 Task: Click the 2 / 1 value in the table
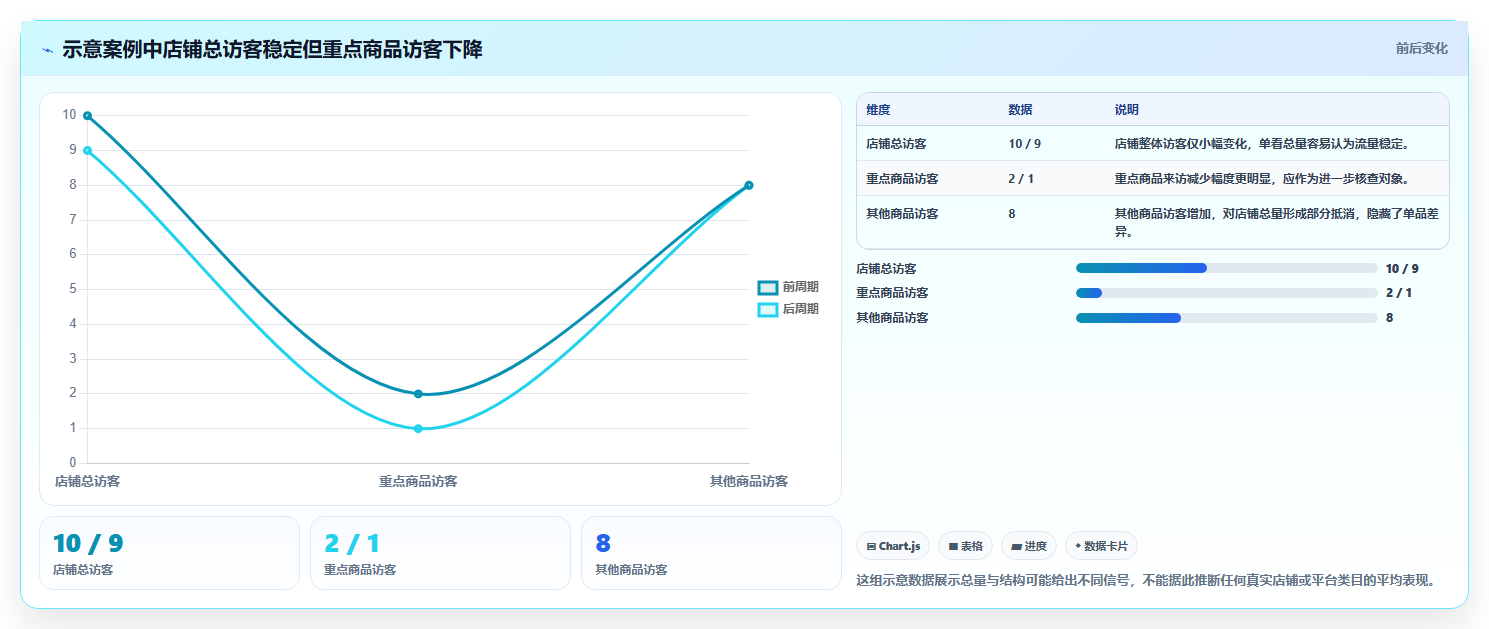1021,179
